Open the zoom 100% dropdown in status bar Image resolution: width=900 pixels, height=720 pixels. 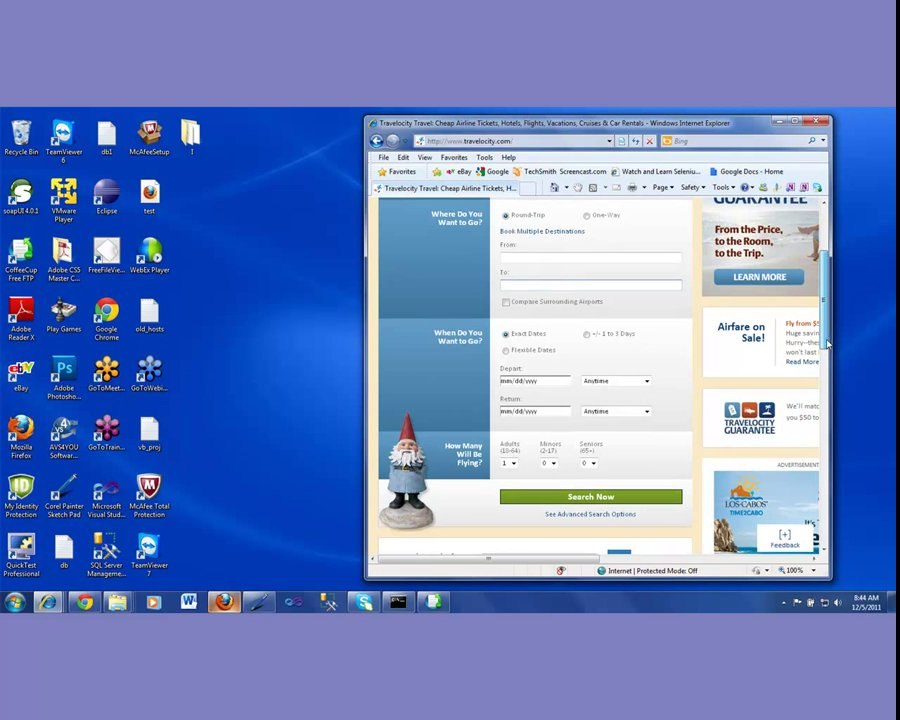pos(813,570)
